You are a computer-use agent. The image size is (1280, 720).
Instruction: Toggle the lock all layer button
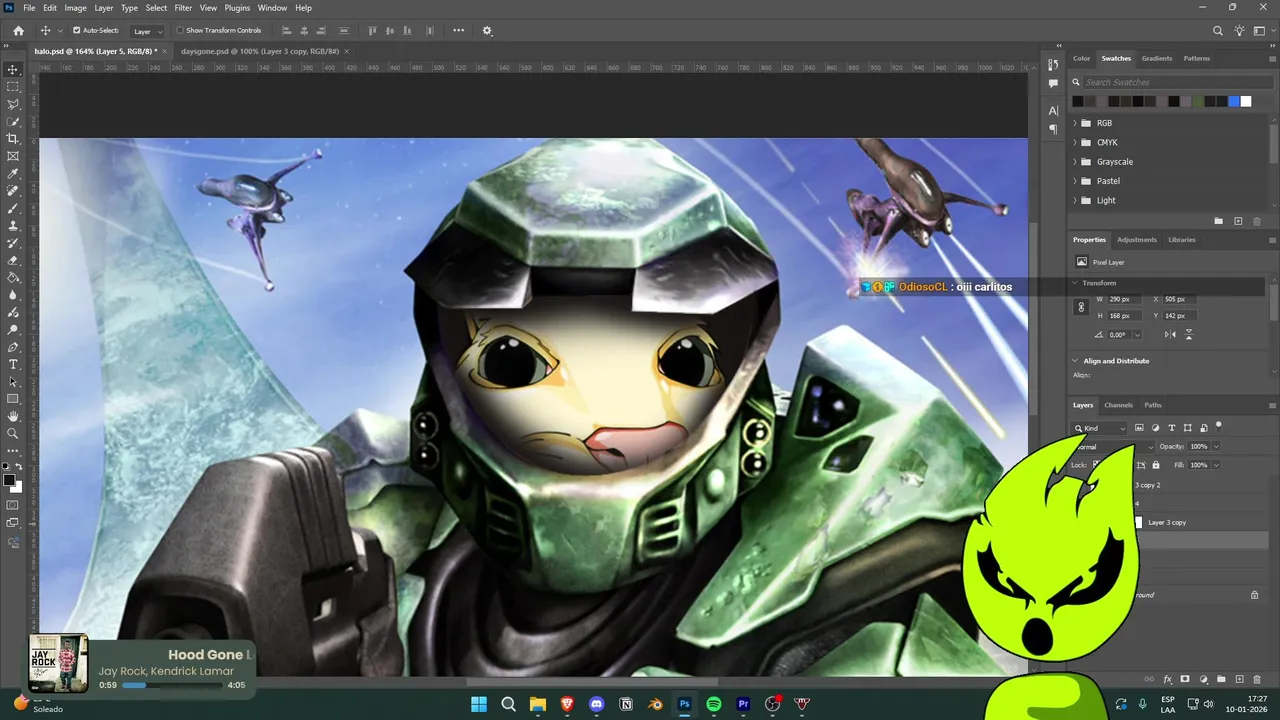[x=1156, y=465]
